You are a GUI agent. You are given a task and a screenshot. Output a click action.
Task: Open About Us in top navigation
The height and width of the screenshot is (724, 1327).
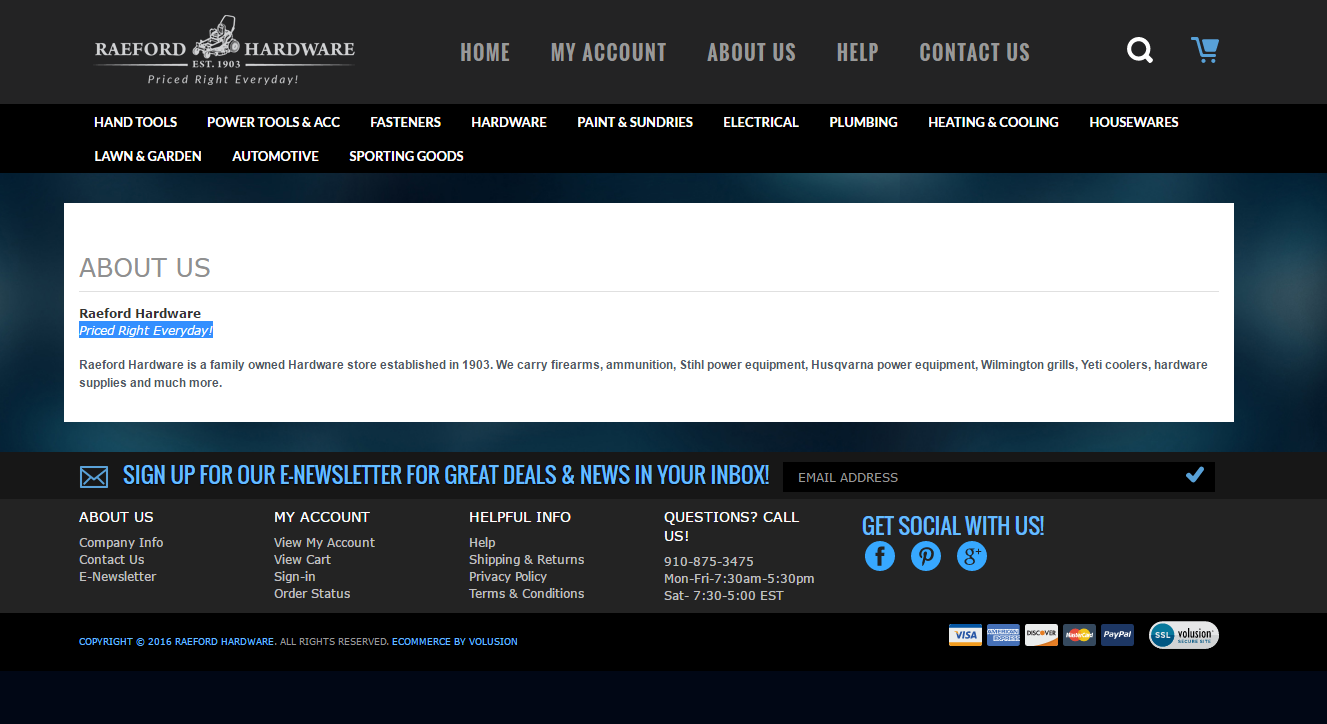coord(752,52)
